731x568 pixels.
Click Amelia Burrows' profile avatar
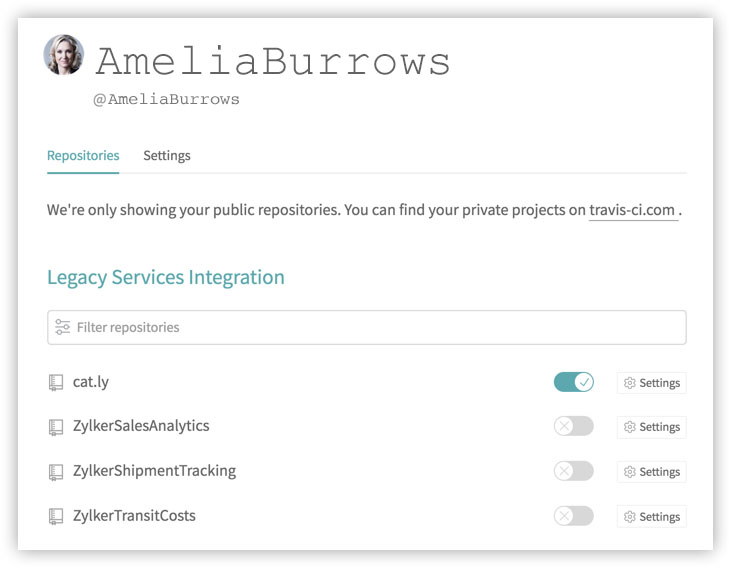tap(64, 55)
